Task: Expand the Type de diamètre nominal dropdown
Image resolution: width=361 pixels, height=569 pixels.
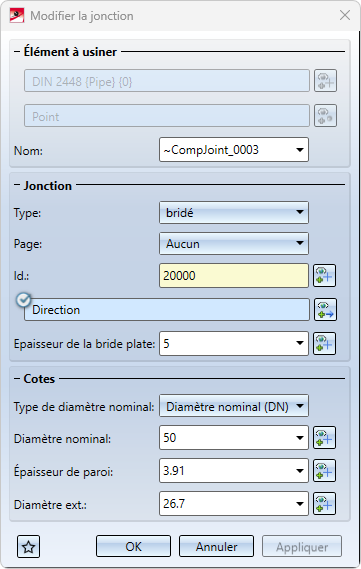Action: 234,406
